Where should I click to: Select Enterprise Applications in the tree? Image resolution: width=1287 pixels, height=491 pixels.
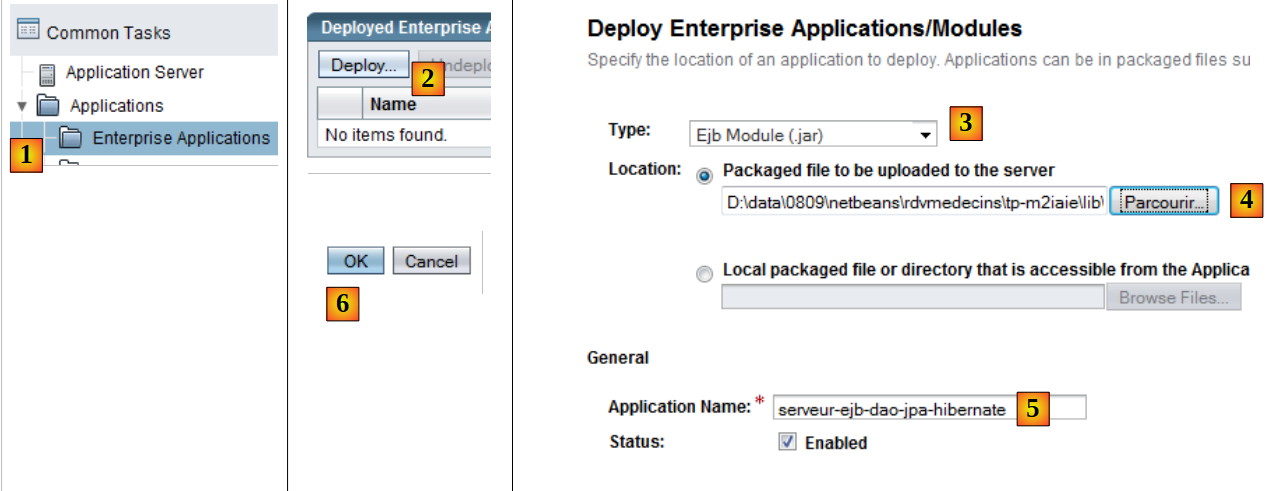tap(180, 138)
